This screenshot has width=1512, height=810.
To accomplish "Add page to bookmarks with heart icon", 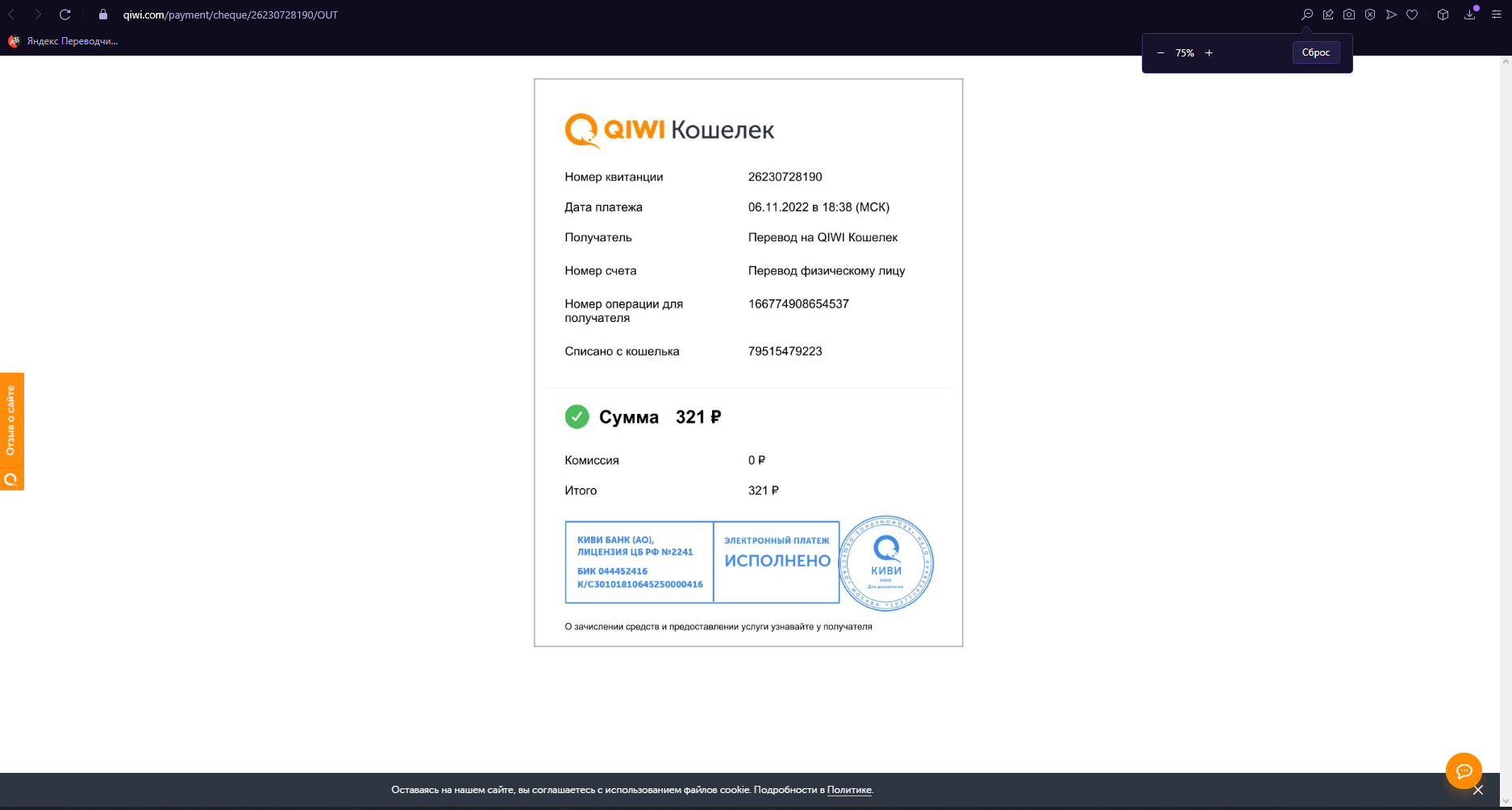I will [1412, 15].
